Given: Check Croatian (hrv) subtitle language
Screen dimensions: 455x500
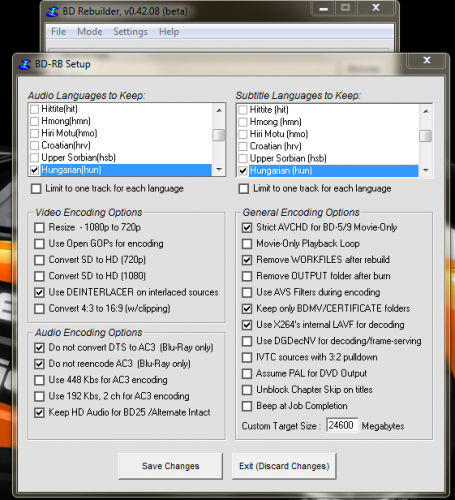Looking at the screenshot, I should click(243, 146).
